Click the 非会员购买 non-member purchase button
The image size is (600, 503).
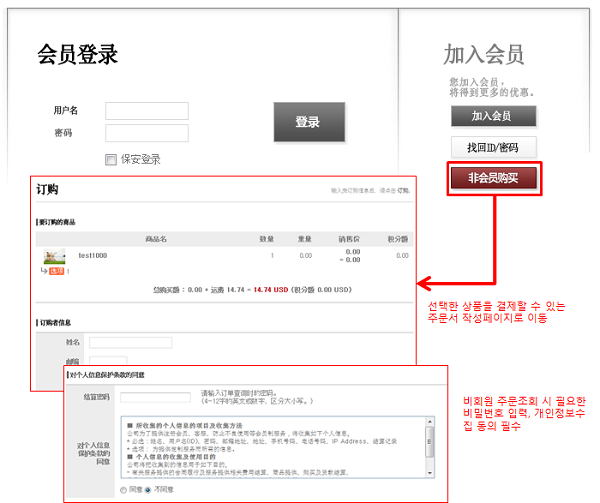pos(494,178)
